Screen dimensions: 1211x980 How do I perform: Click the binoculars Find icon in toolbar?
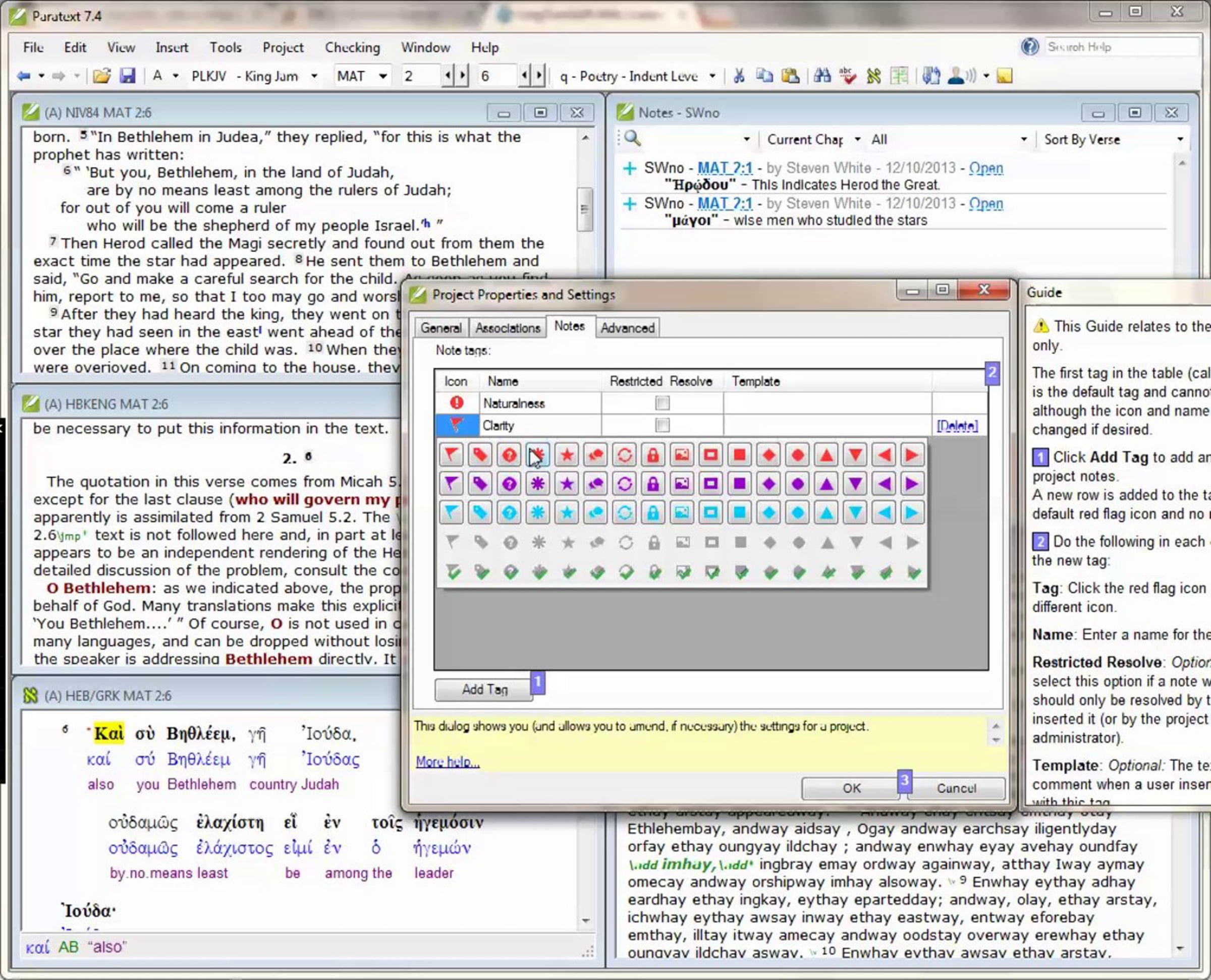[x=822, y=76]
